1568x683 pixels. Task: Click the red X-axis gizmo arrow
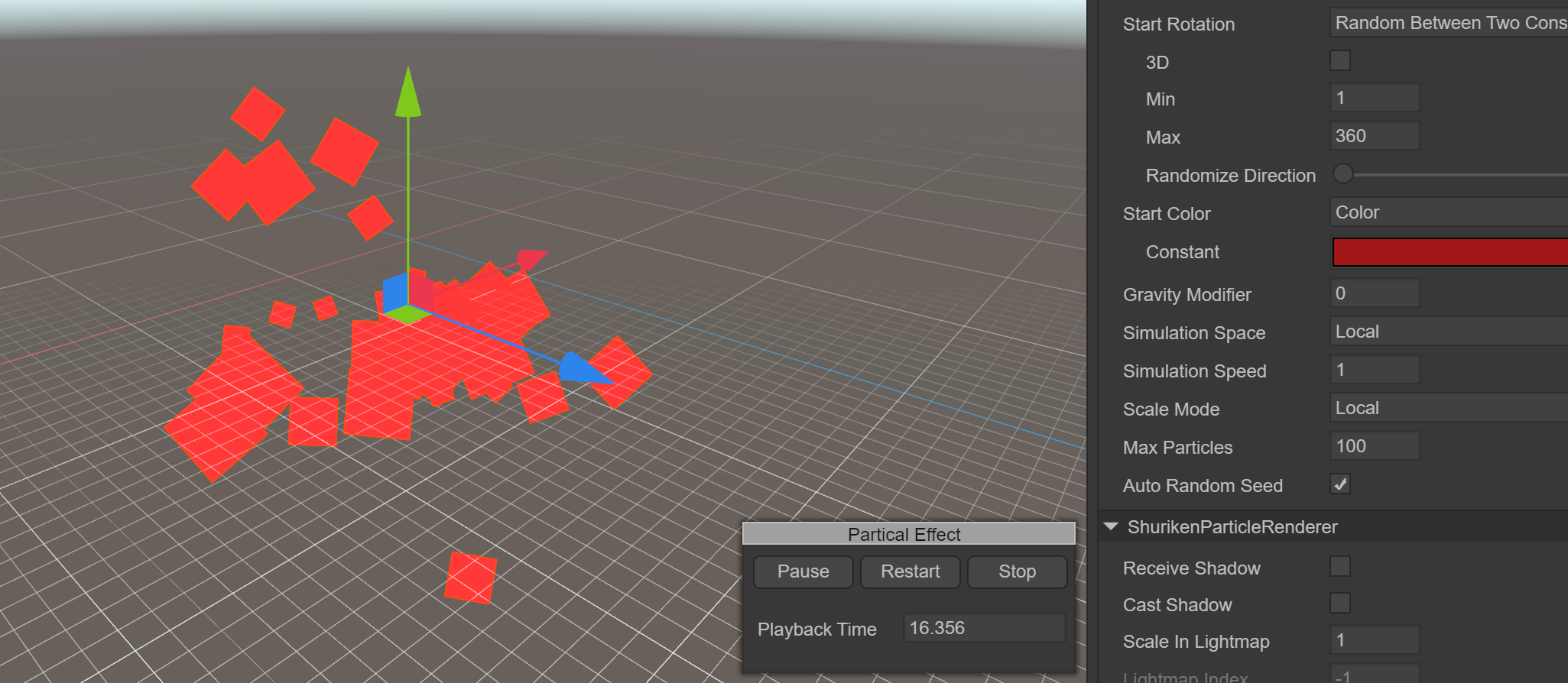531,259
